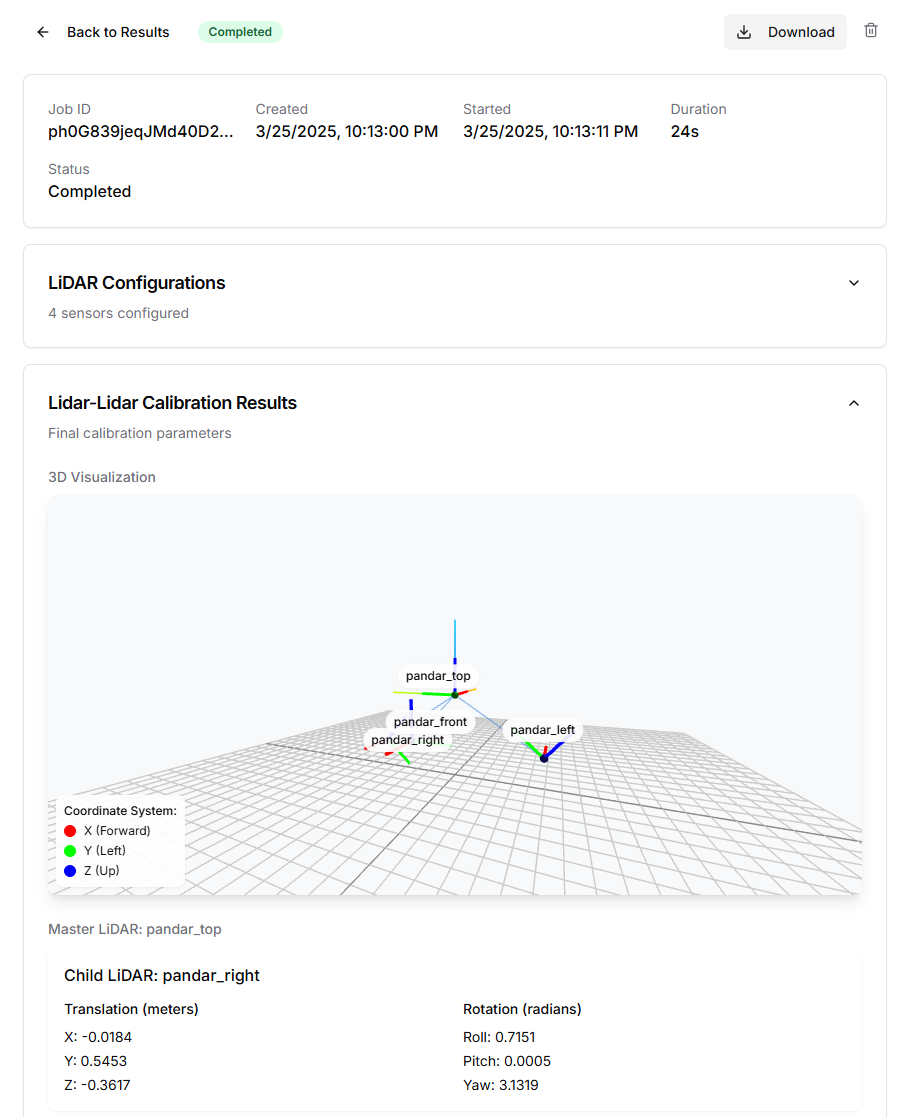The height and width of the screenshot is (1117, 919).
Task: Open Back to Results link
Action: [x=118, y=32]
